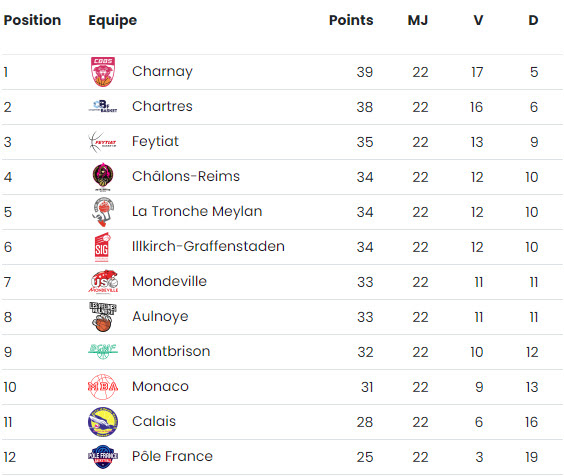The width and height of the screenshot is (564, 476).
Task: Select the Aulnoye team logo
Action: coord(103,317)
